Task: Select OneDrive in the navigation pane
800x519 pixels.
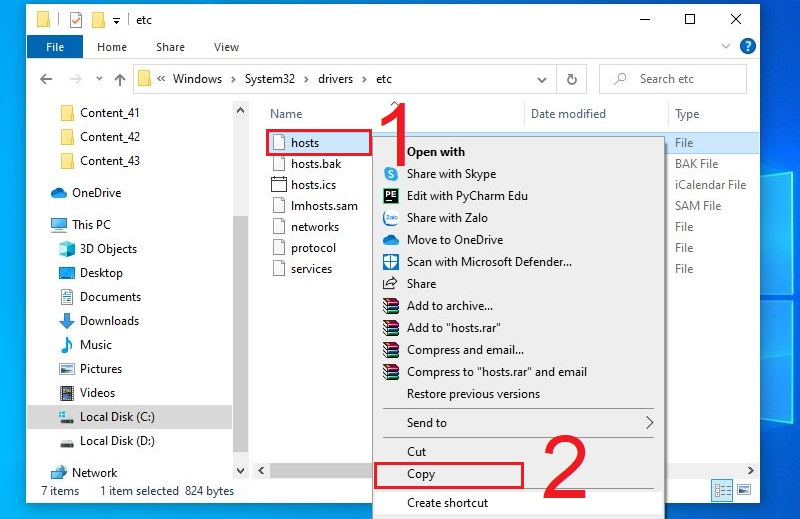Action: 96,193
